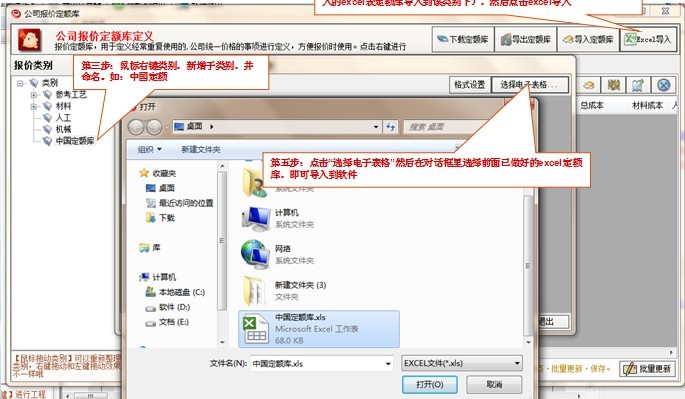Expand the arrow after 桌面 breadcrumb
This screenshot has height=399, width=685.
pyautogui.click(x=211, y=127)
